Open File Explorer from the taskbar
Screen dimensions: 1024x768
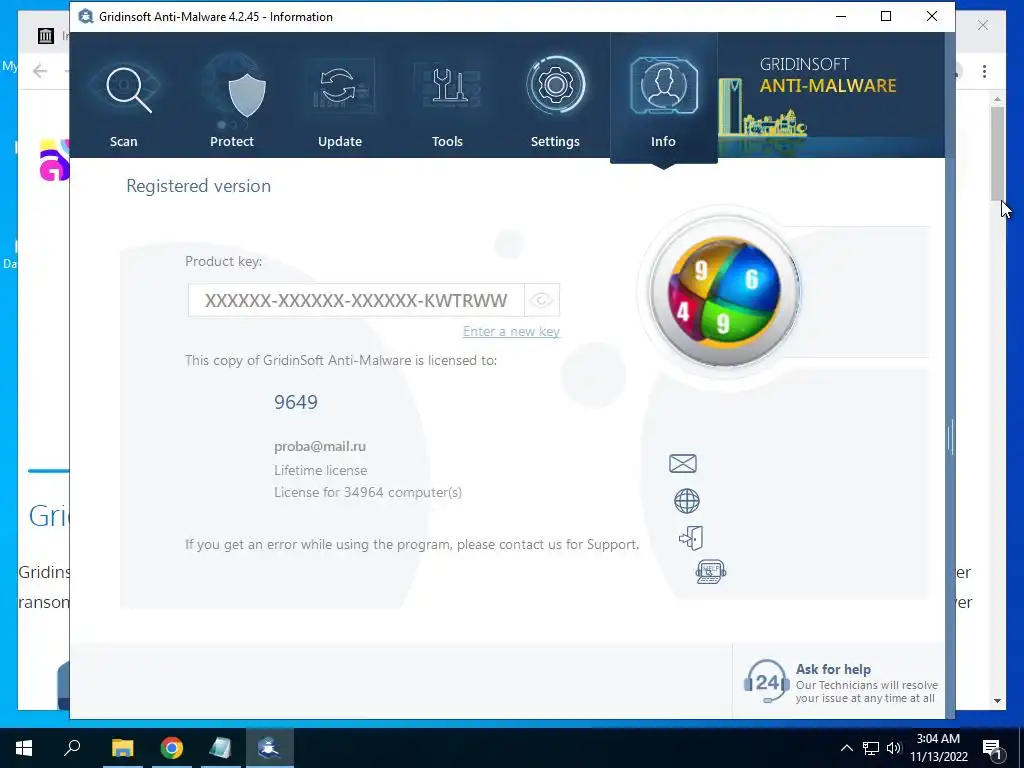pyautogui.click(x=122, y=748)
